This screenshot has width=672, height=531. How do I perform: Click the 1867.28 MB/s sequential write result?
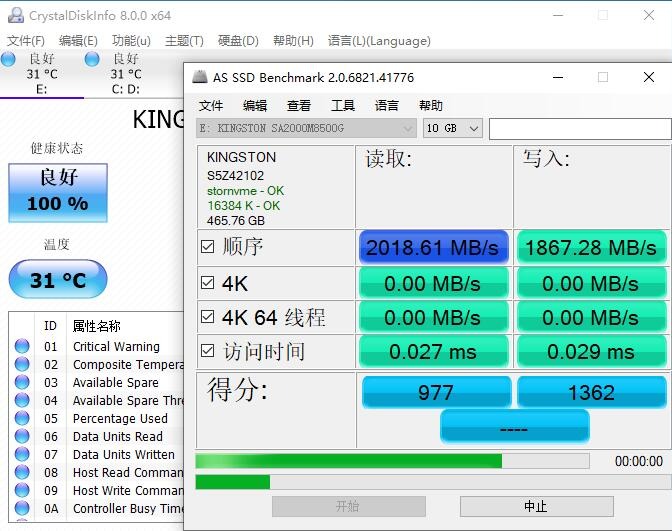[x=591, y=247]
